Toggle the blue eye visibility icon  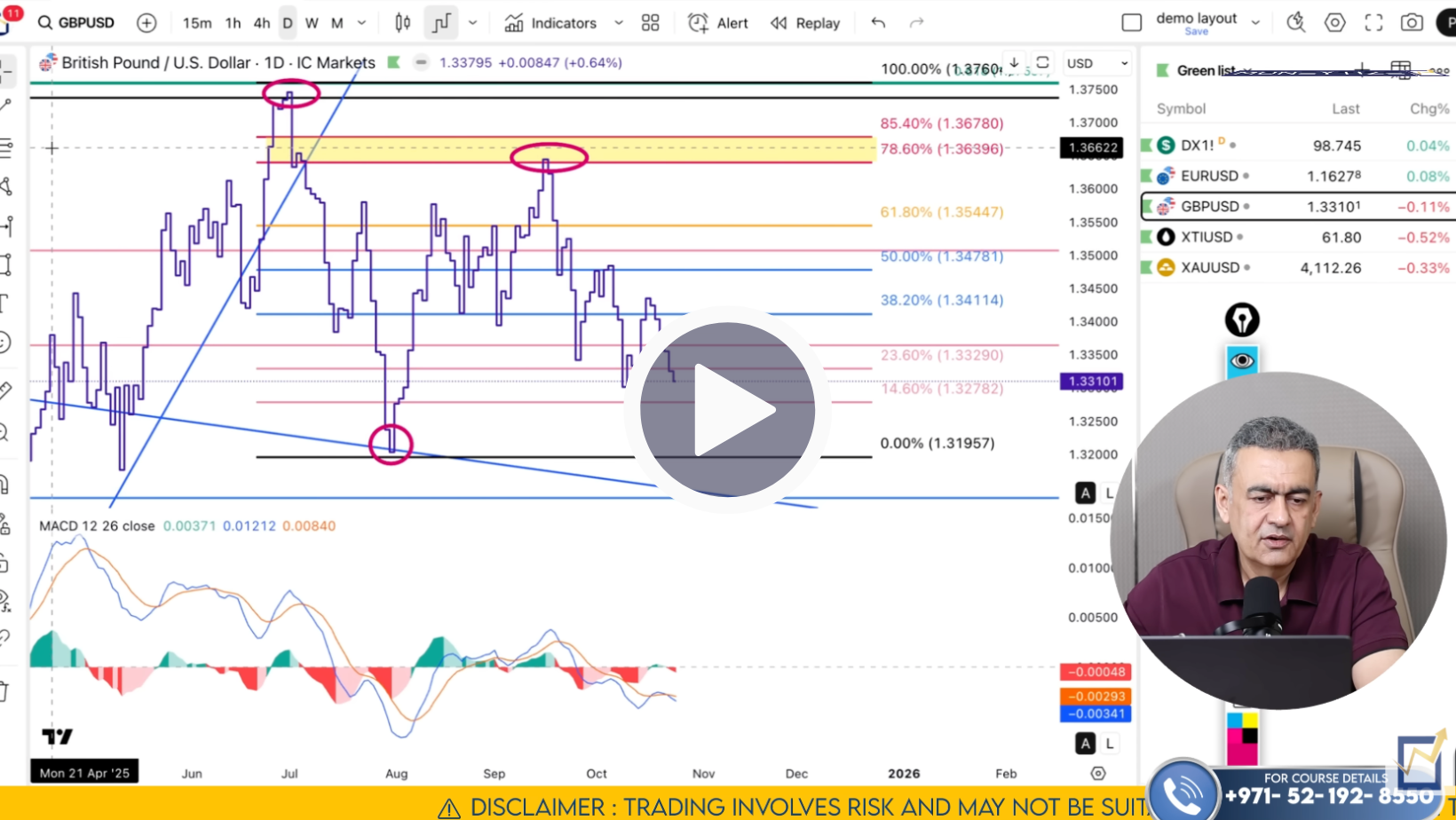[x=1242, y=360]
